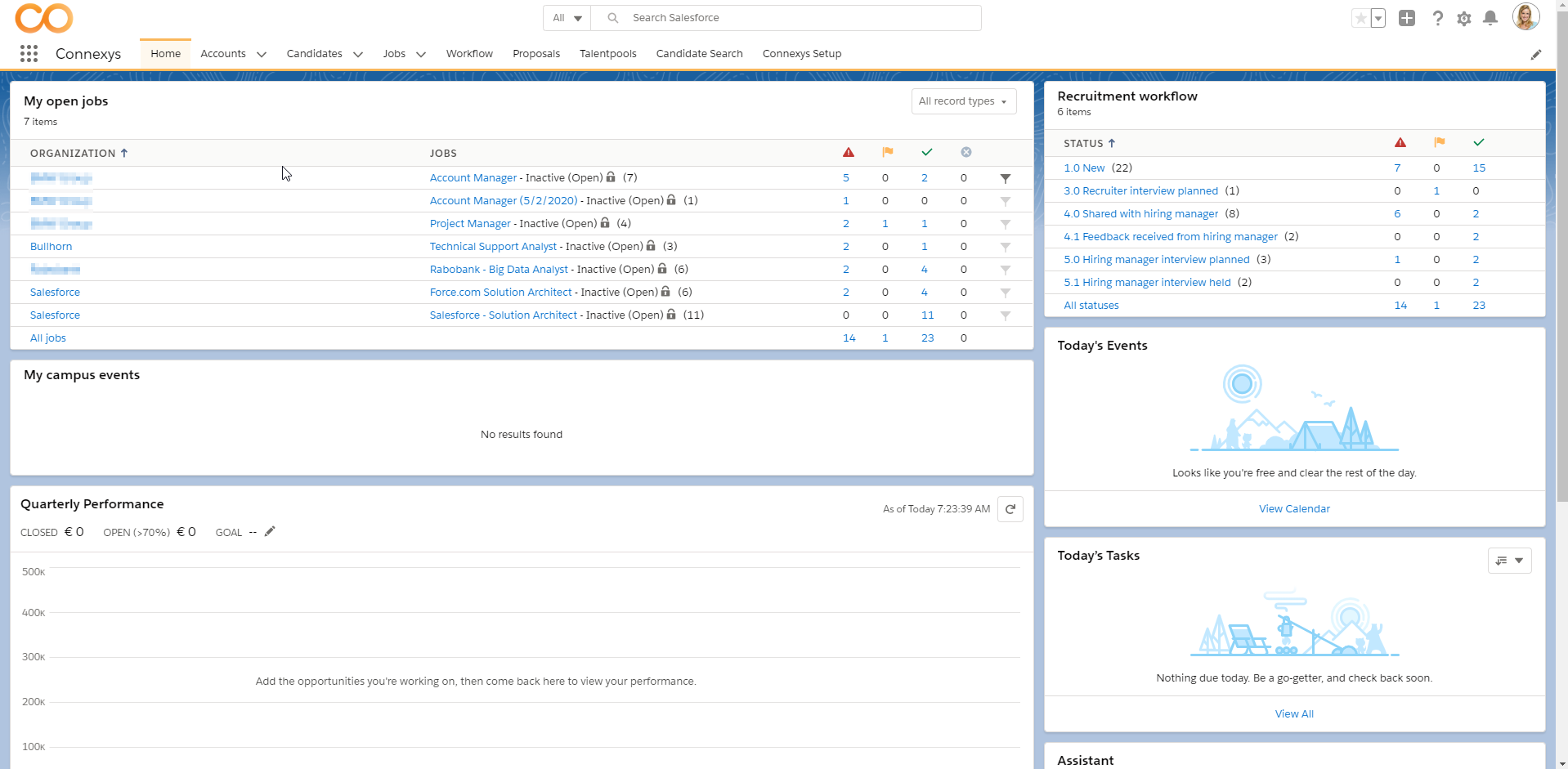Open the favorites list dropdown arrow

[x=1378, y=18]
